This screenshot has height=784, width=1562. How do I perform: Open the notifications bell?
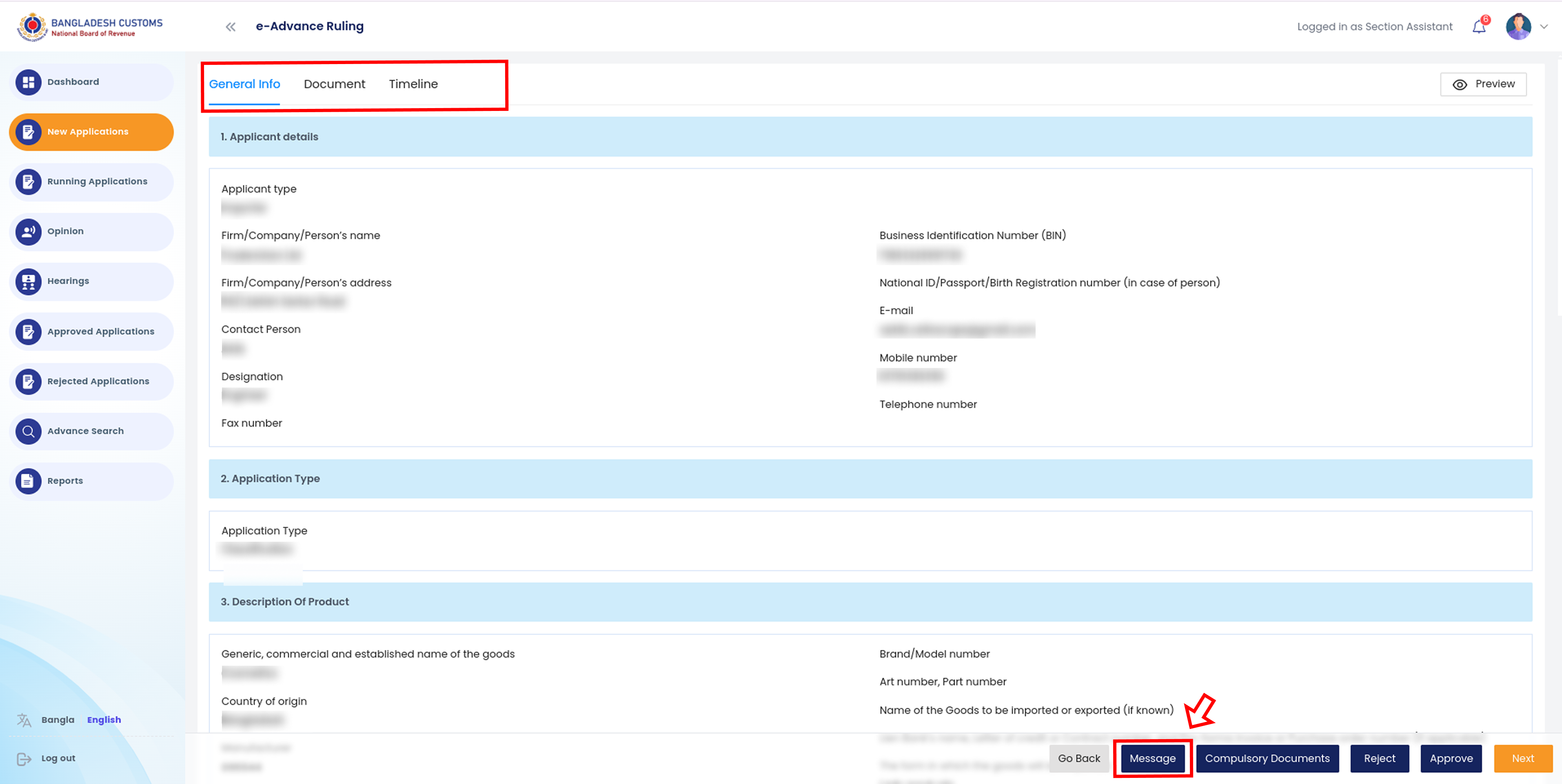[1479, 27]
